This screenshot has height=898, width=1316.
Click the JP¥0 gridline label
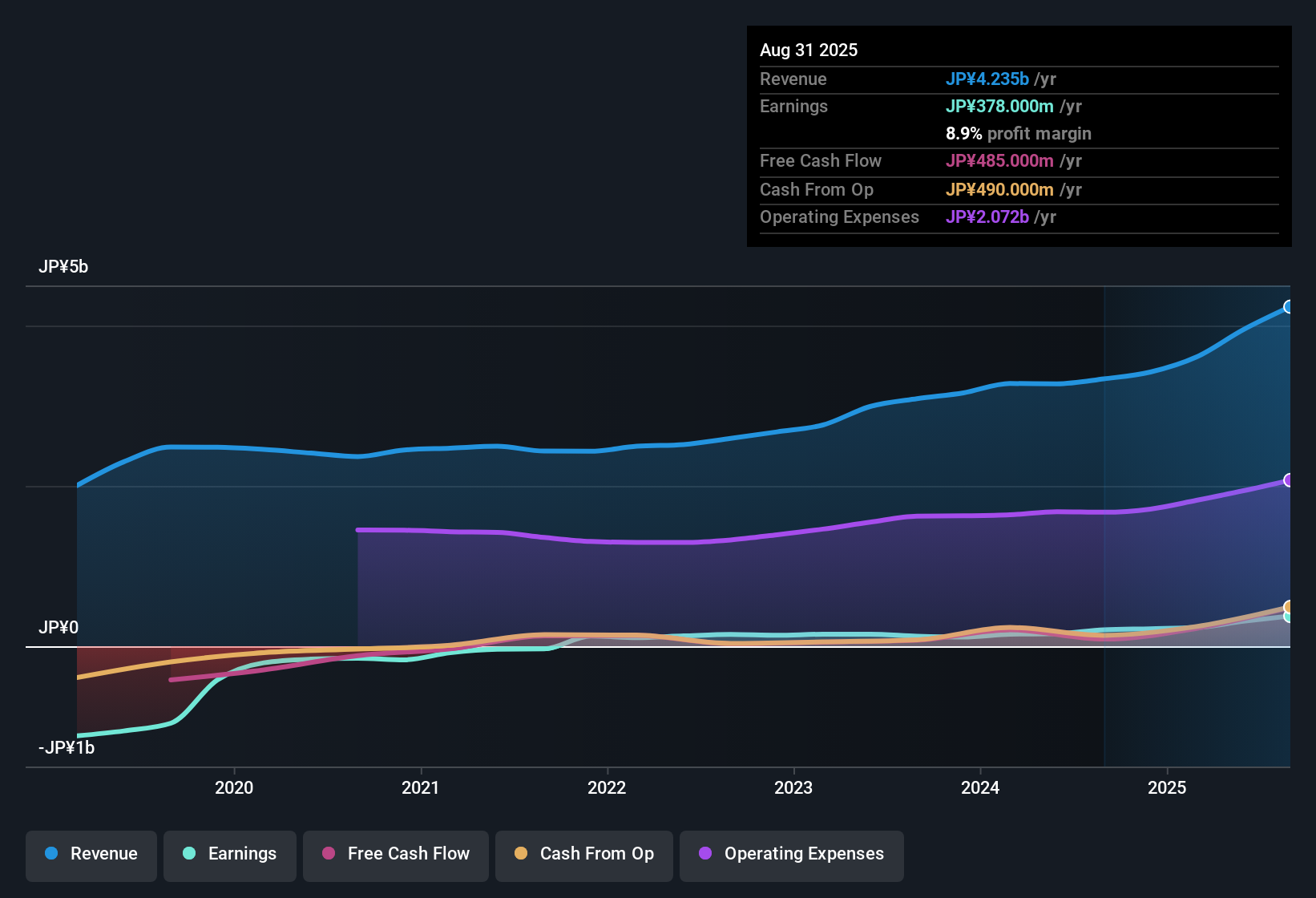(59, 628)
